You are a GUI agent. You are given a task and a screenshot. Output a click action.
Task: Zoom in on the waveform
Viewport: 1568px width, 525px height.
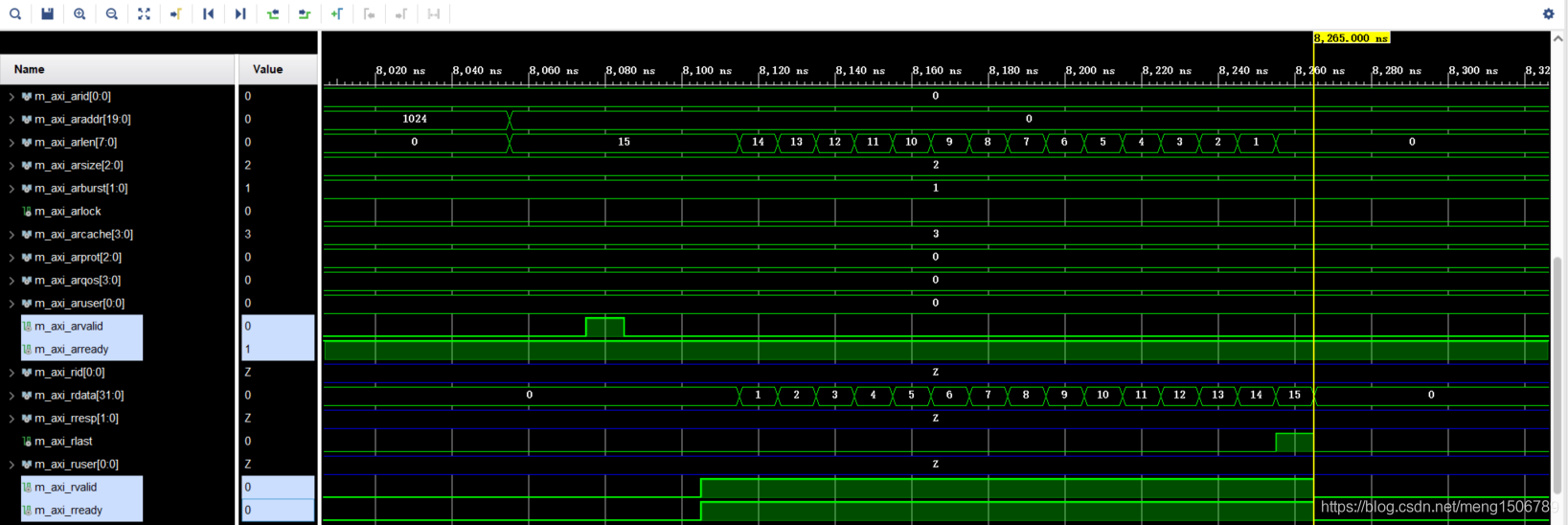pos(80,13)
